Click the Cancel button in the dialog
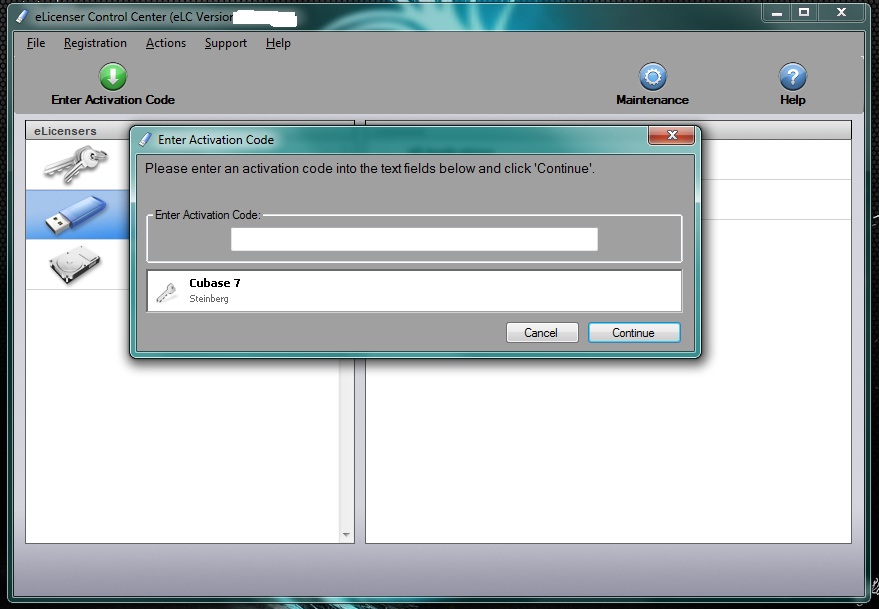Viewport: 879px width, 609px height. tap(542, 333)
